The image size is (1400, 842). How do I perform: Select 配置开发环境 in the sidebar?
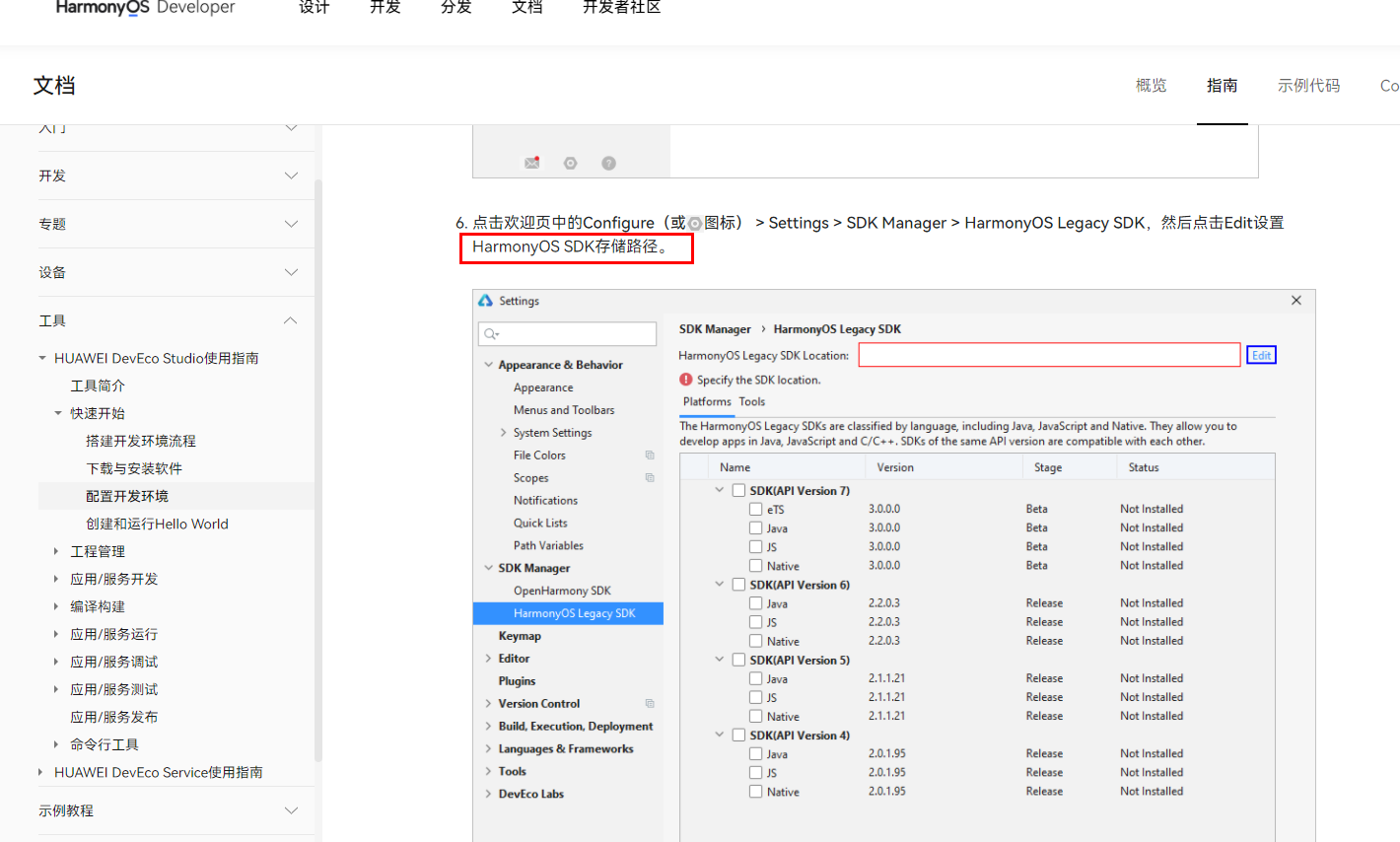[x=127, y=496]
